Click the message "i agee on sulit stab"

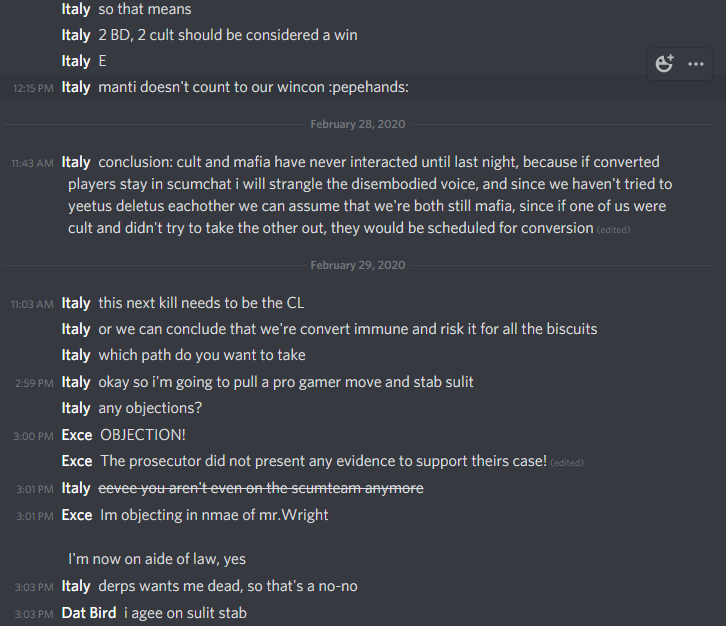[x=185, y=612]
